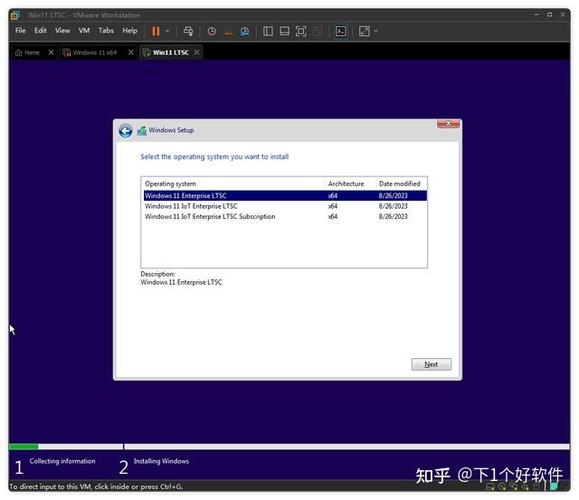Toggle the library sidebar view icon
The width and height of the screenshot is (579, 500).
click(x=268, y=31)
